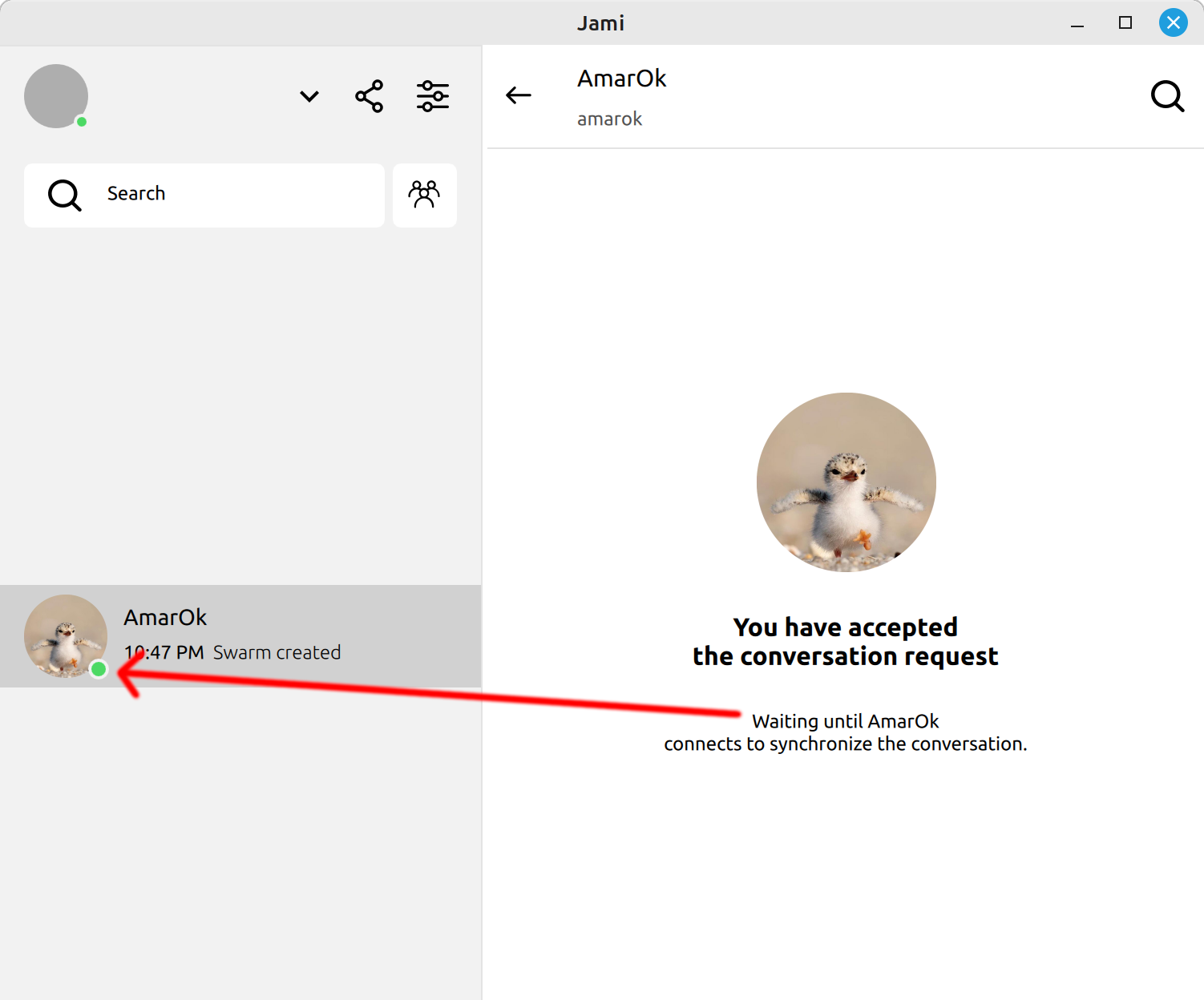This screenshot has width=1204, height=1000.
Task: Select the AmarOk conversation in the list
Action: coord(240,636)
